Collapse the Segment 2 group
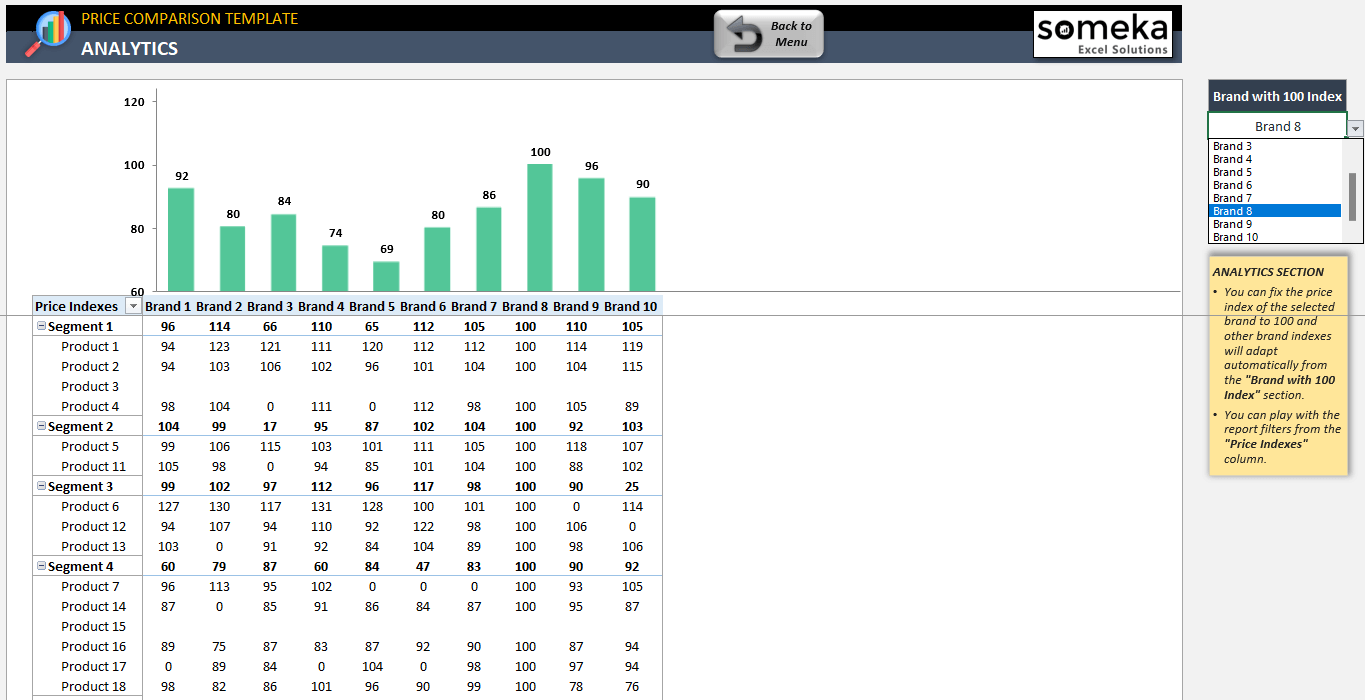The height and width of the screenshot is (700, 1365). [x=41, y=426]
